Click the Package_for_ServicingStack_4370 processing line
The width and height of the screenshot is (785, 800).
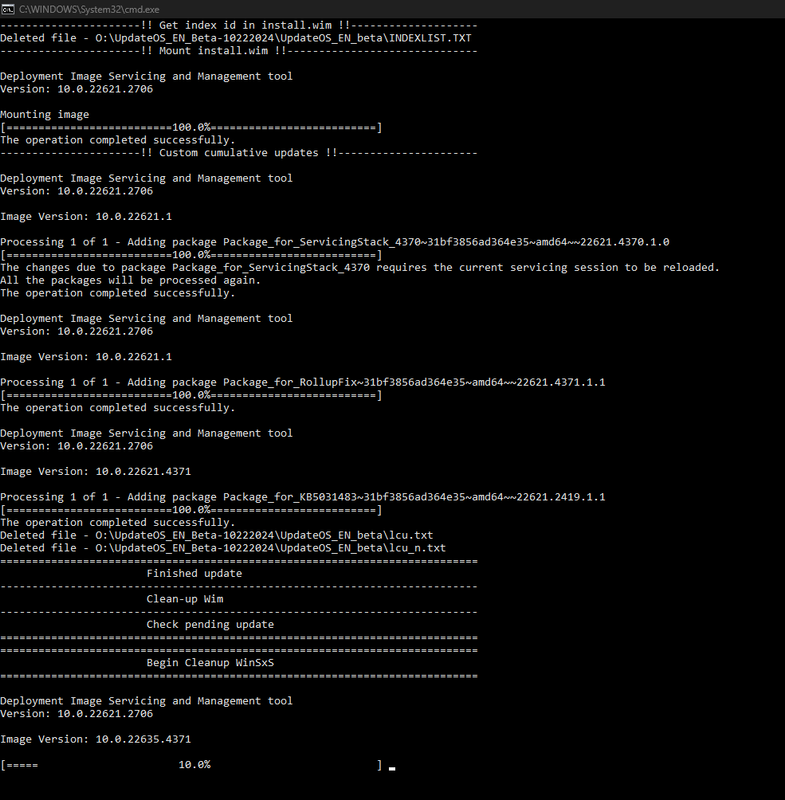click(335, 242)
